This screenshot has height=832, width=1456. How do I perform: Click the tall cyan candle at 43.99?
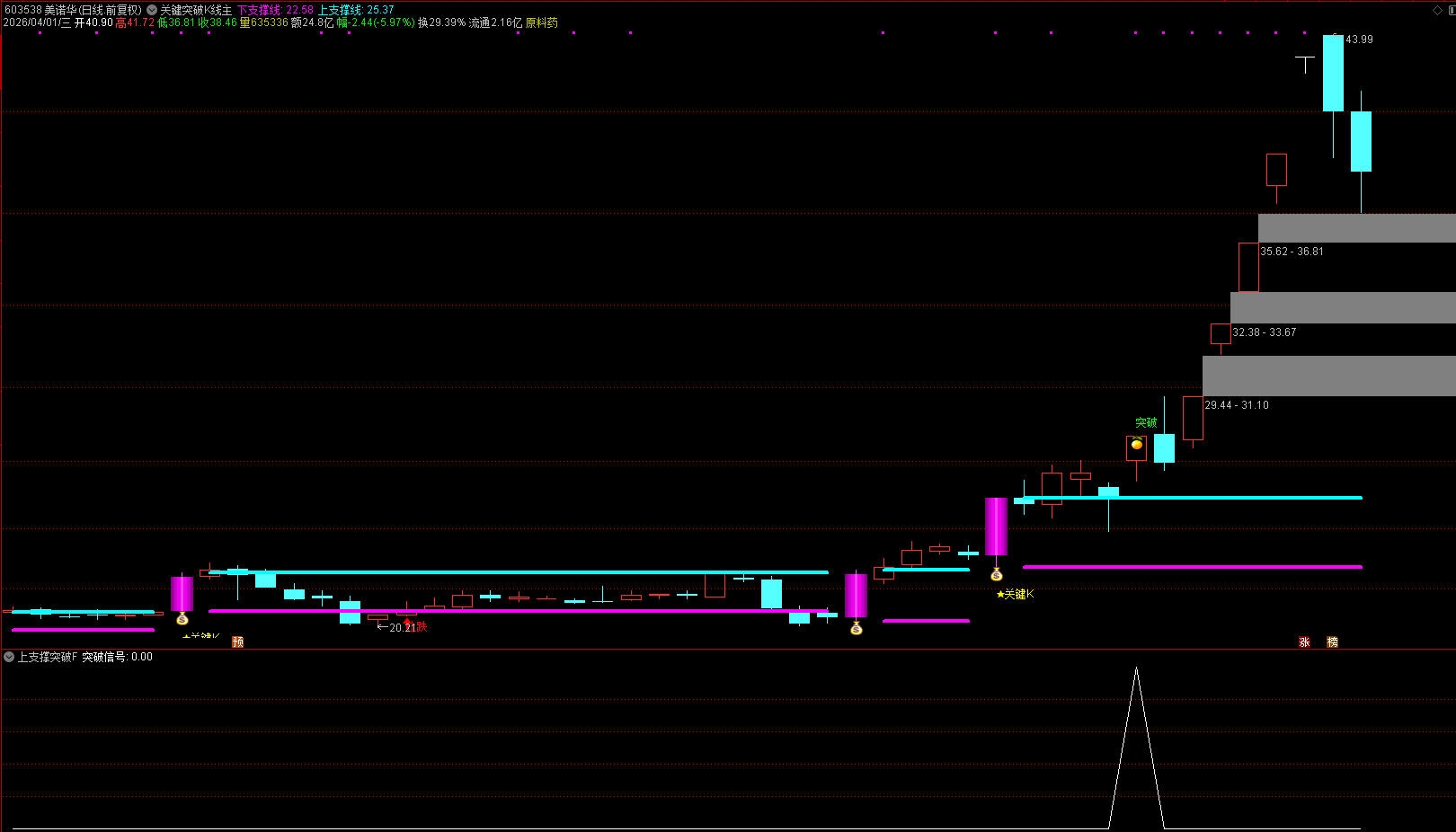(x=1333, y=74)
